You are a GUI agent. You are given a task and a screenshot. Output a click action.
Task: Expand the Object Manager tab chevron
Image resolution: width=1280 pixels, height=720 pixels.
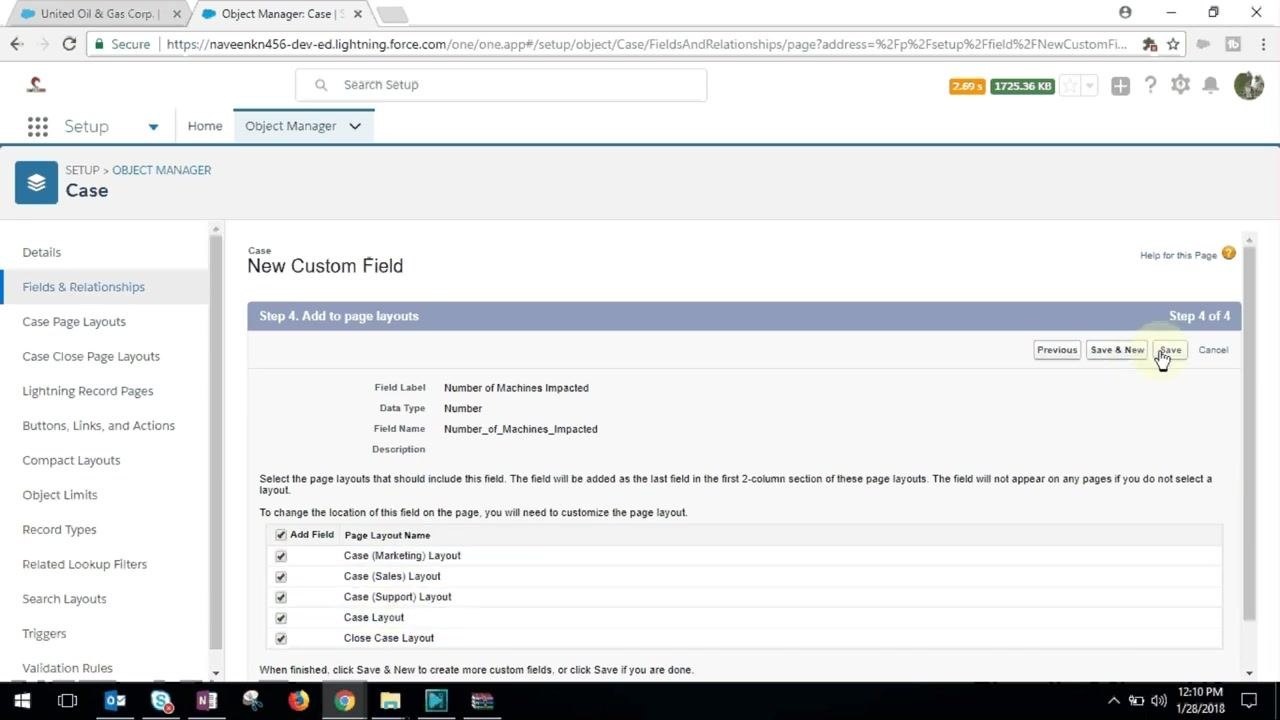[355, 126]
